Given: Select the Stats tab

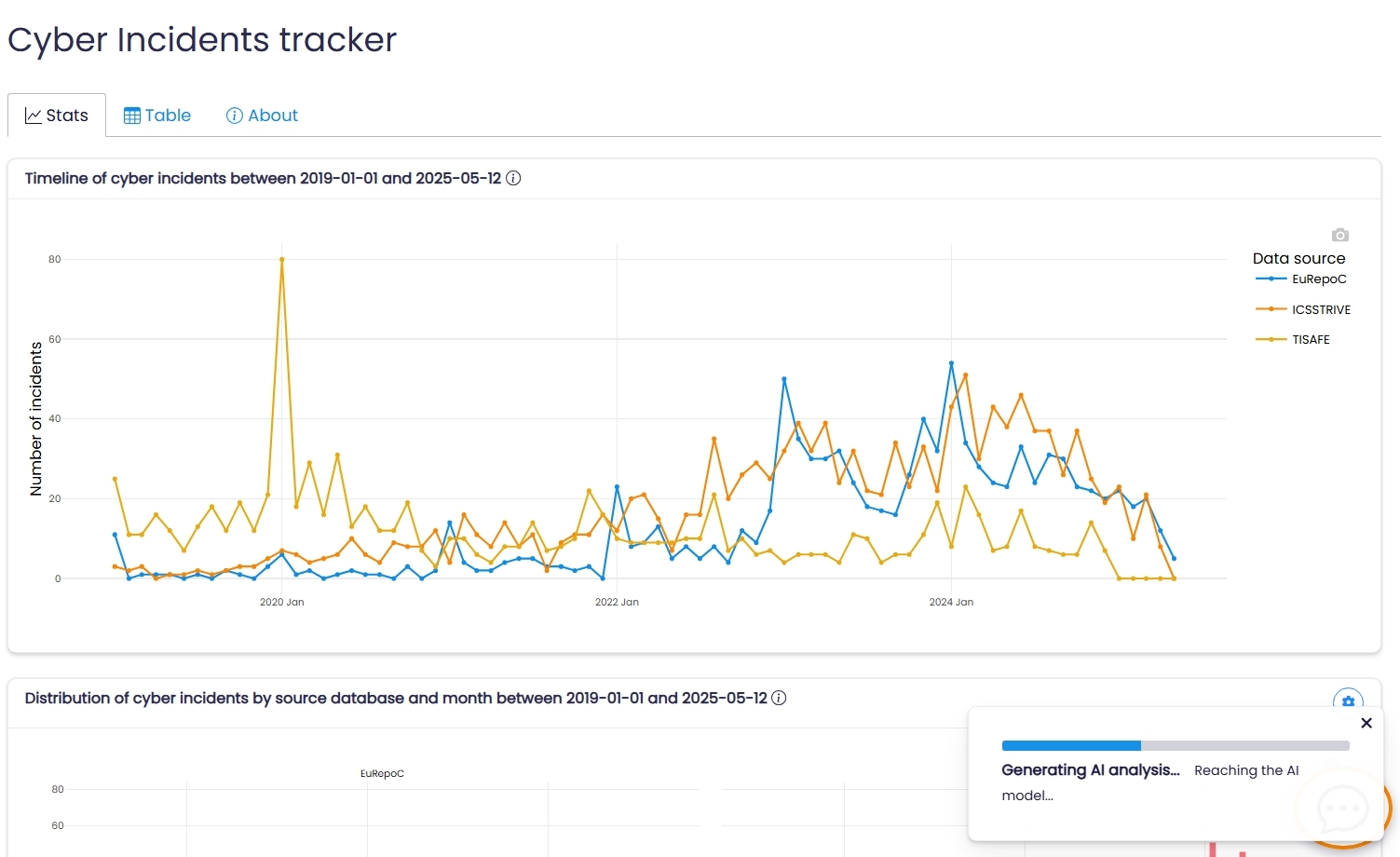Looking at the screenshot, I should pos(57,116).
